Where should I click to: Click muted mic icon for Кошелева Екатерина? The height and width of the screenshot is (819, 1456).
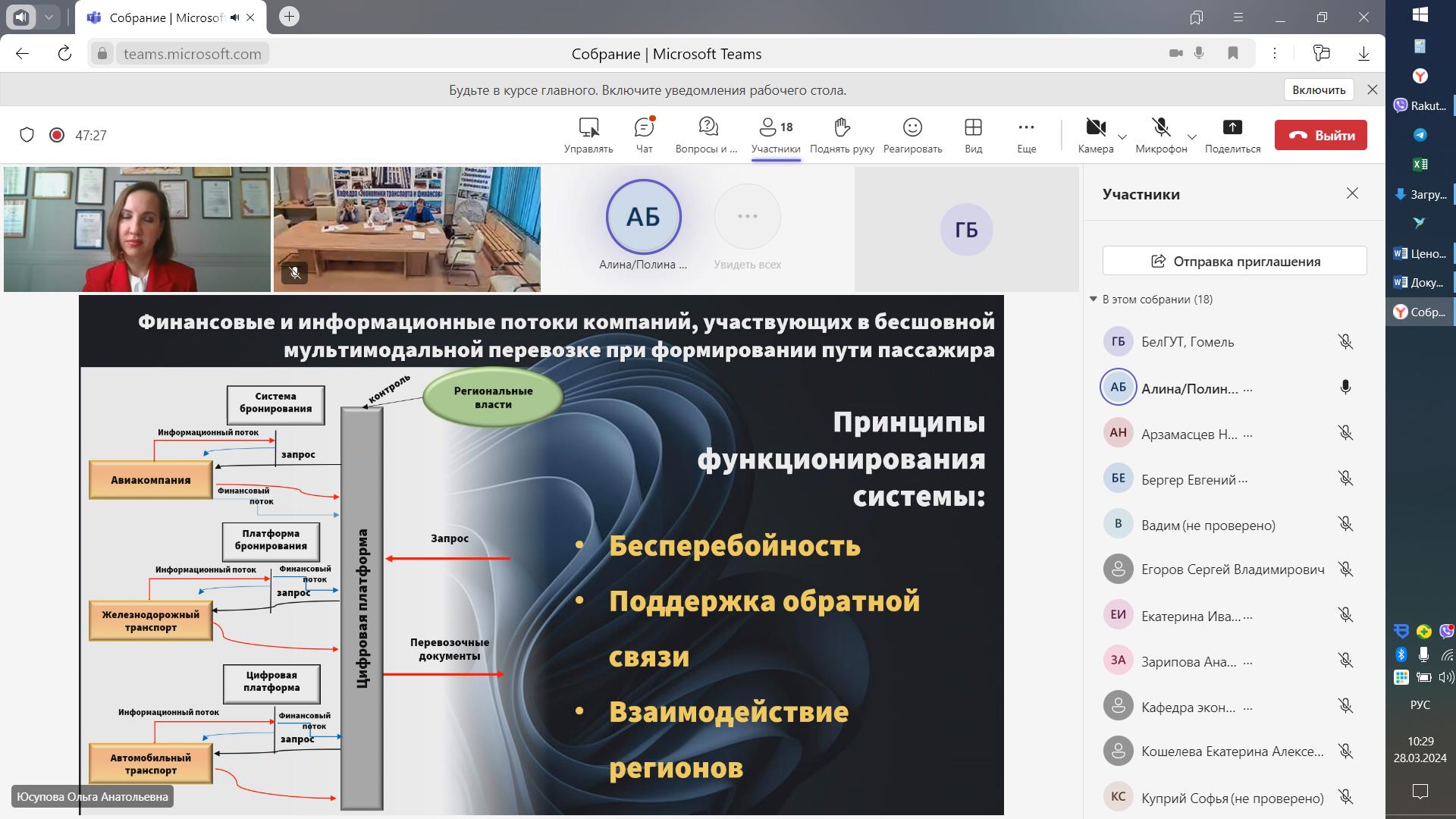pos(1345,752)
